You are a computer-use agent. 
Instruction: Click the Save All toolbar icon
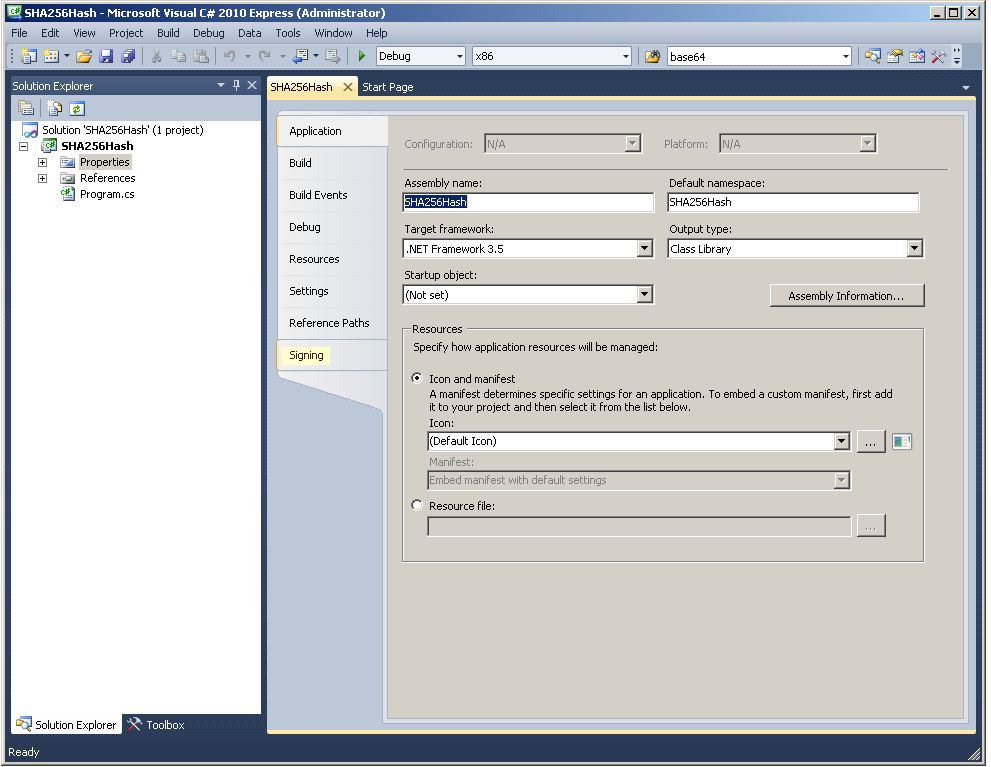click(127, 57)
